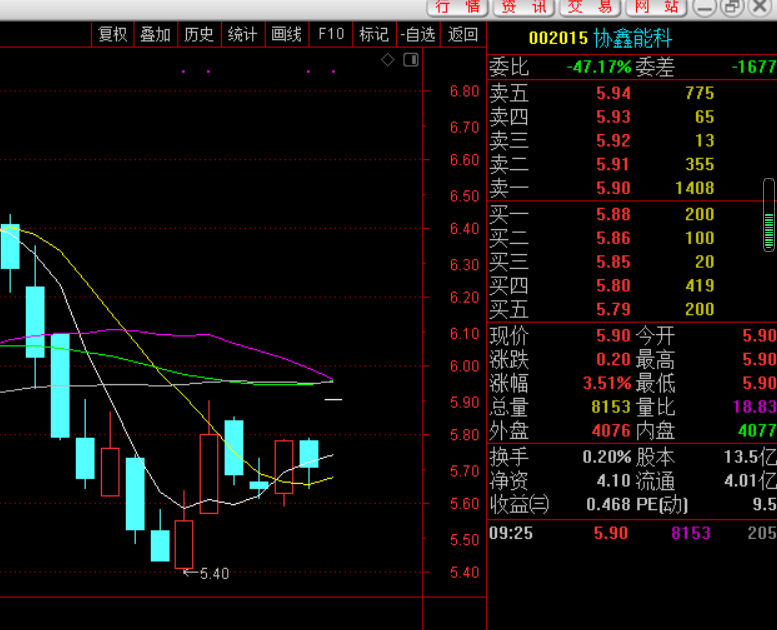Viewport: 777px width, 630px height.
Task: Open F10 company information
Action: [x=331, y=34]
